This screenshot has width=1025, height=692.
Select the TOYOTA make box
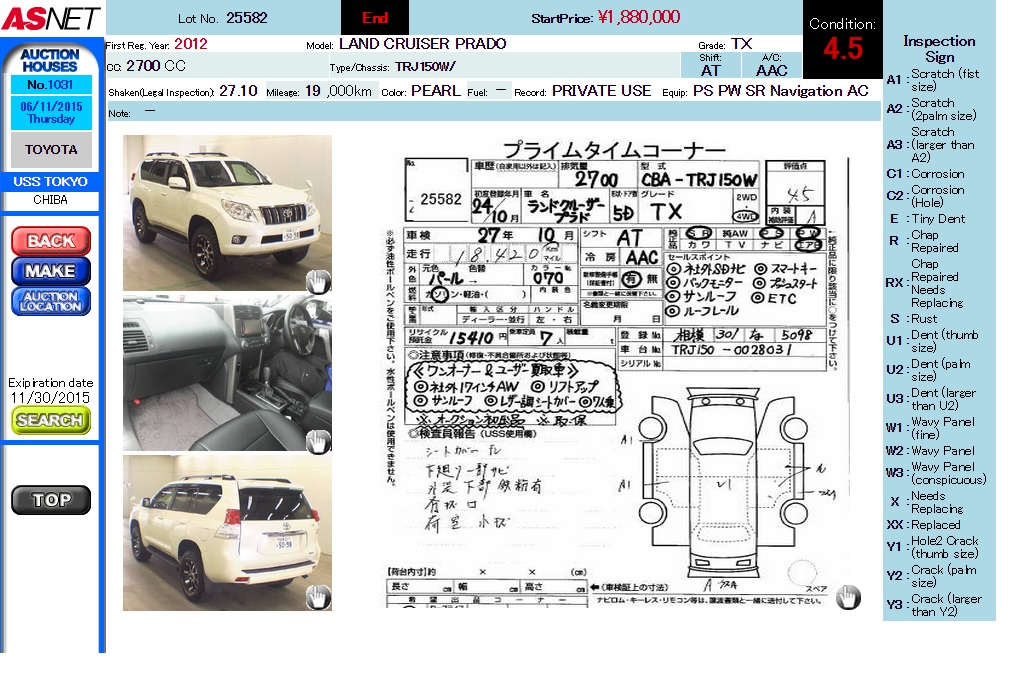pyautogui.click(x=51, y=150)
